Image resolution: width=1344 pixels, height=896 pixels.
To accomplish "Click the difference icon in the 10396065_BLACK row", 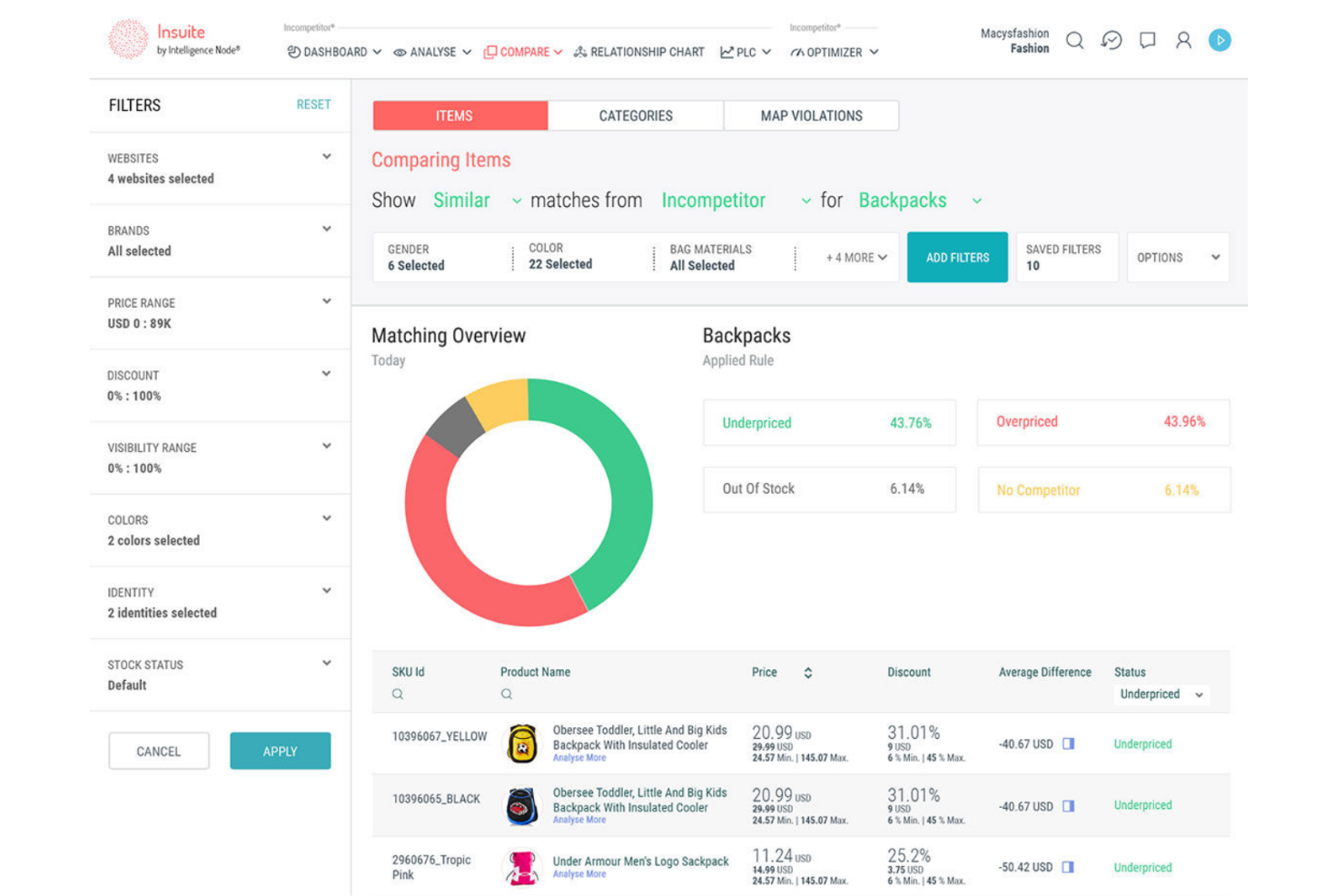I will 1069,806.
